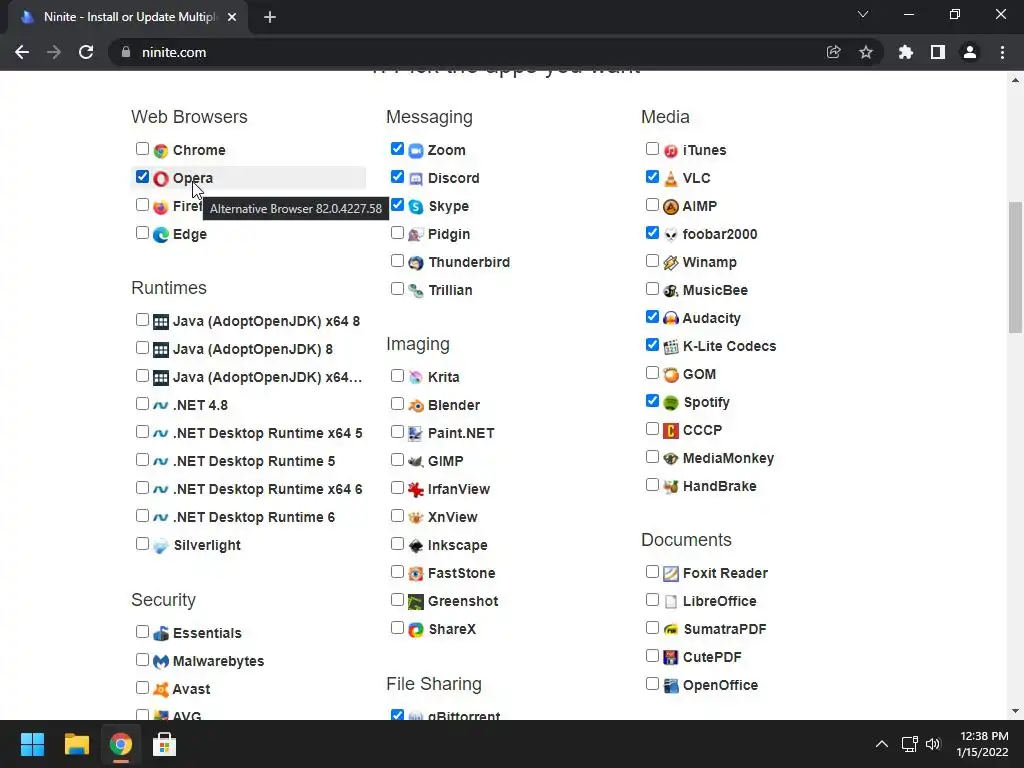1024x768 pixels.
Task: Click the Blender app icon
Action: coord(416,406)
